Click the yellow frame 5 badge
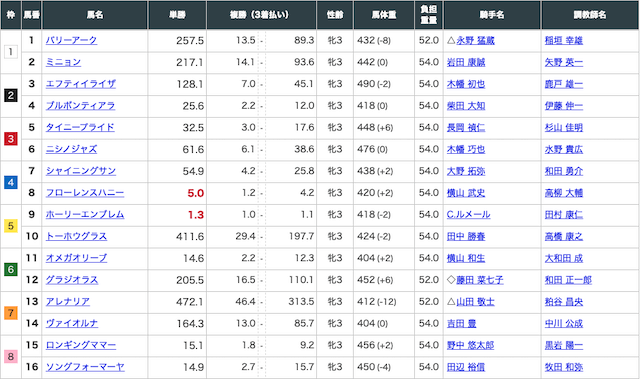This screenshot has height=379, width=640. coord(11,226)
